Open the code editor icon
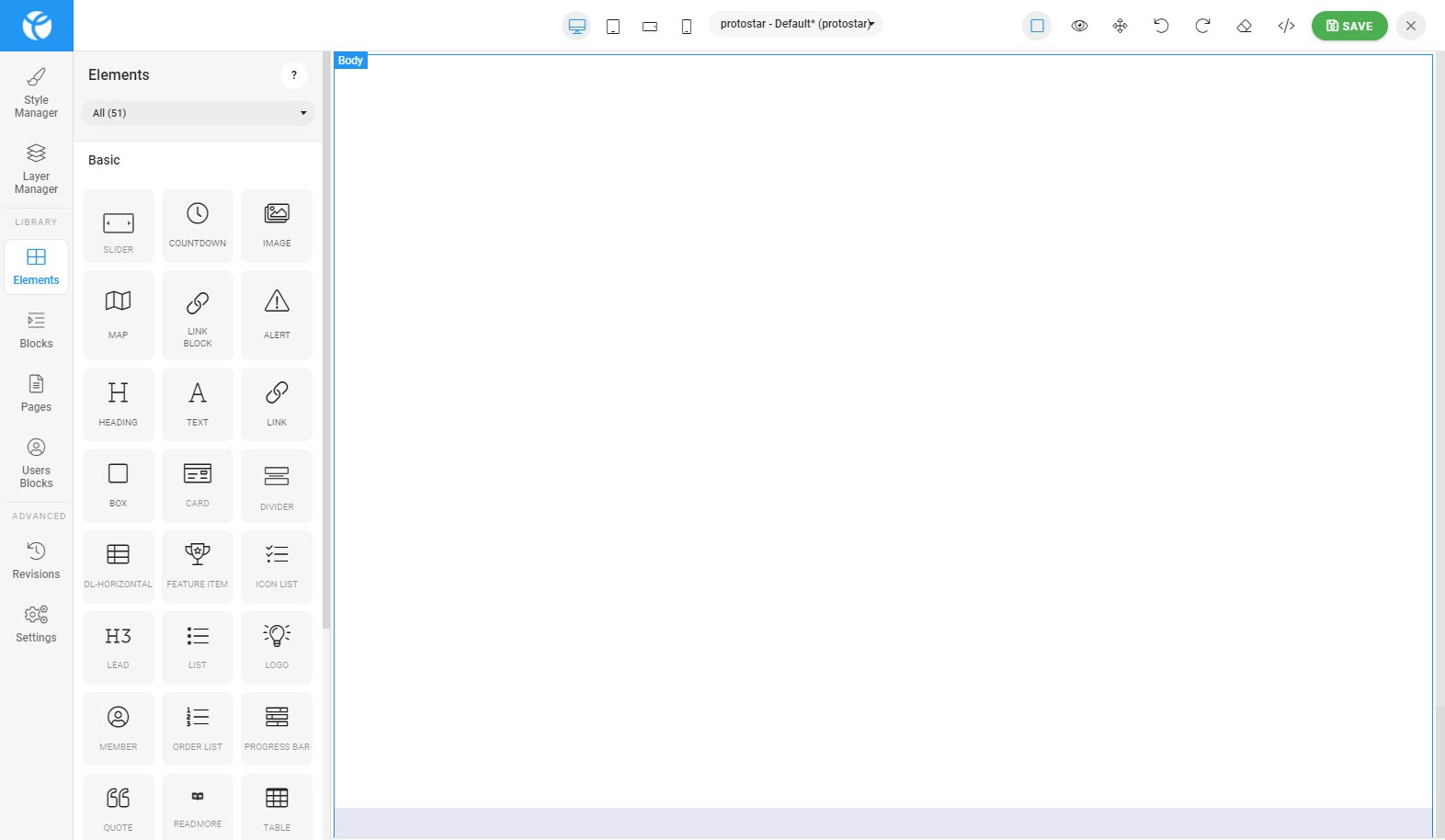This screenshot has height=840, width=1445. click(x=1286, y=26)
